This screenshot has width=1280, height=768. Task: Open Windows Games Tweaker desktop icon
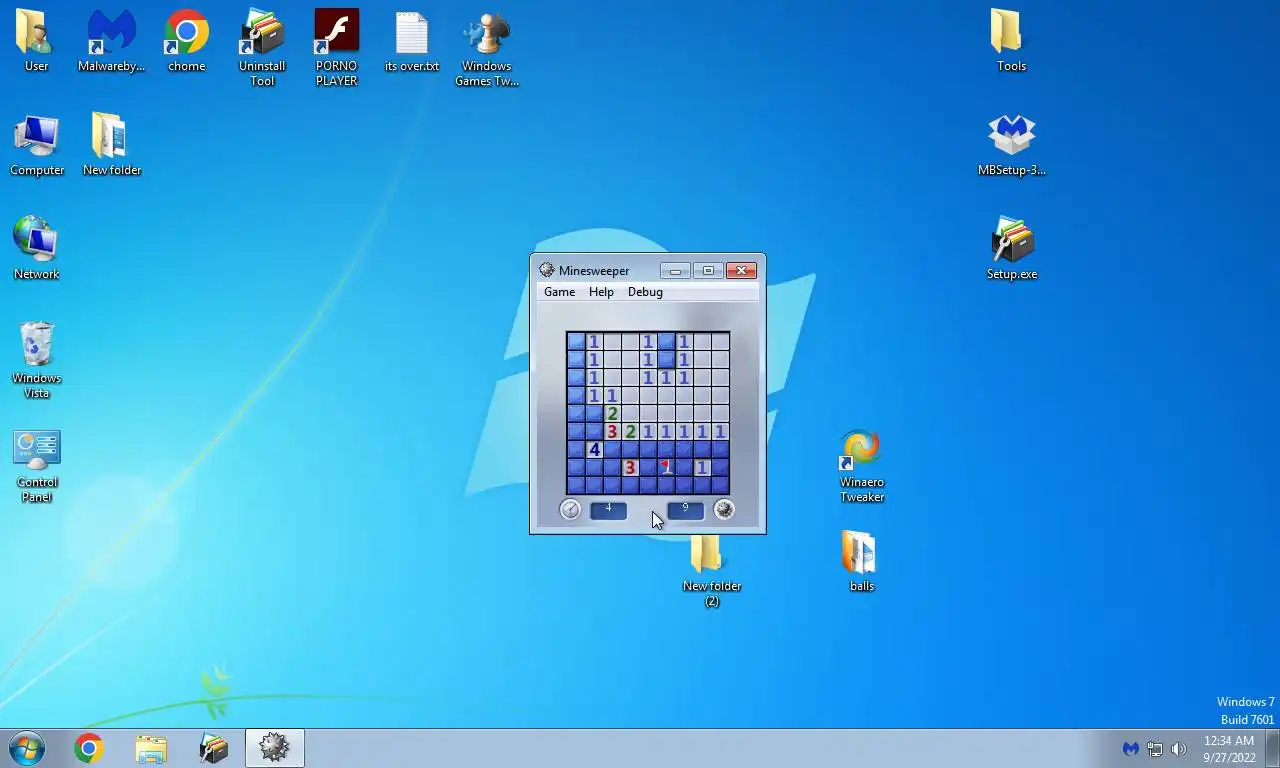(x=486, y=48)
